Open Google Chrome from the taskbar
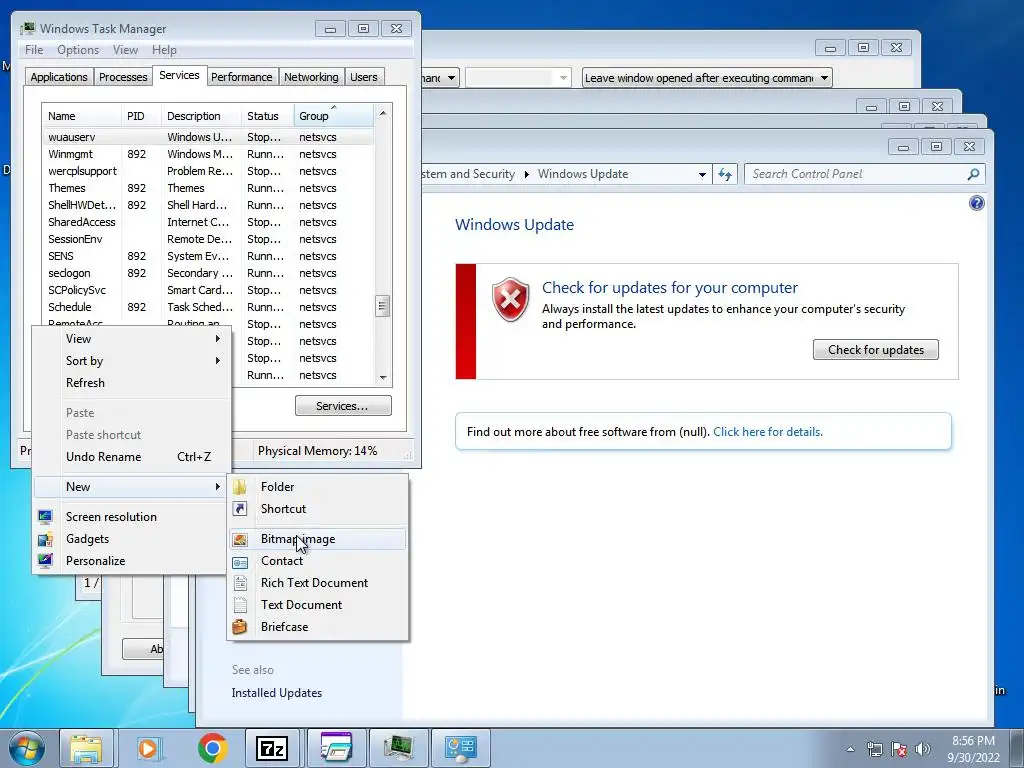 [212, 748]
